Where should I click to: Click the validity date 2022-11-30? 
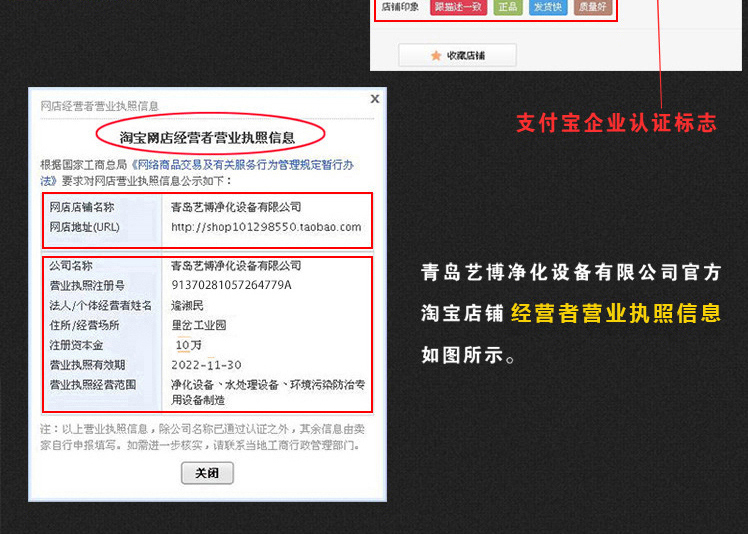(x=207, y=365)
